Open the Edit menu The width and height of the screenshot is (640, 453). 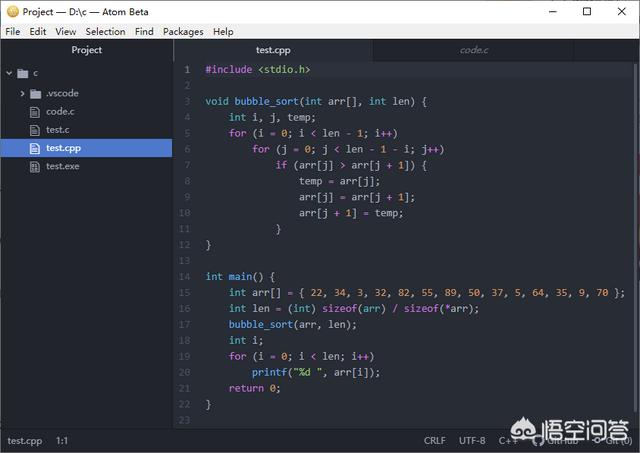(38, 31)
